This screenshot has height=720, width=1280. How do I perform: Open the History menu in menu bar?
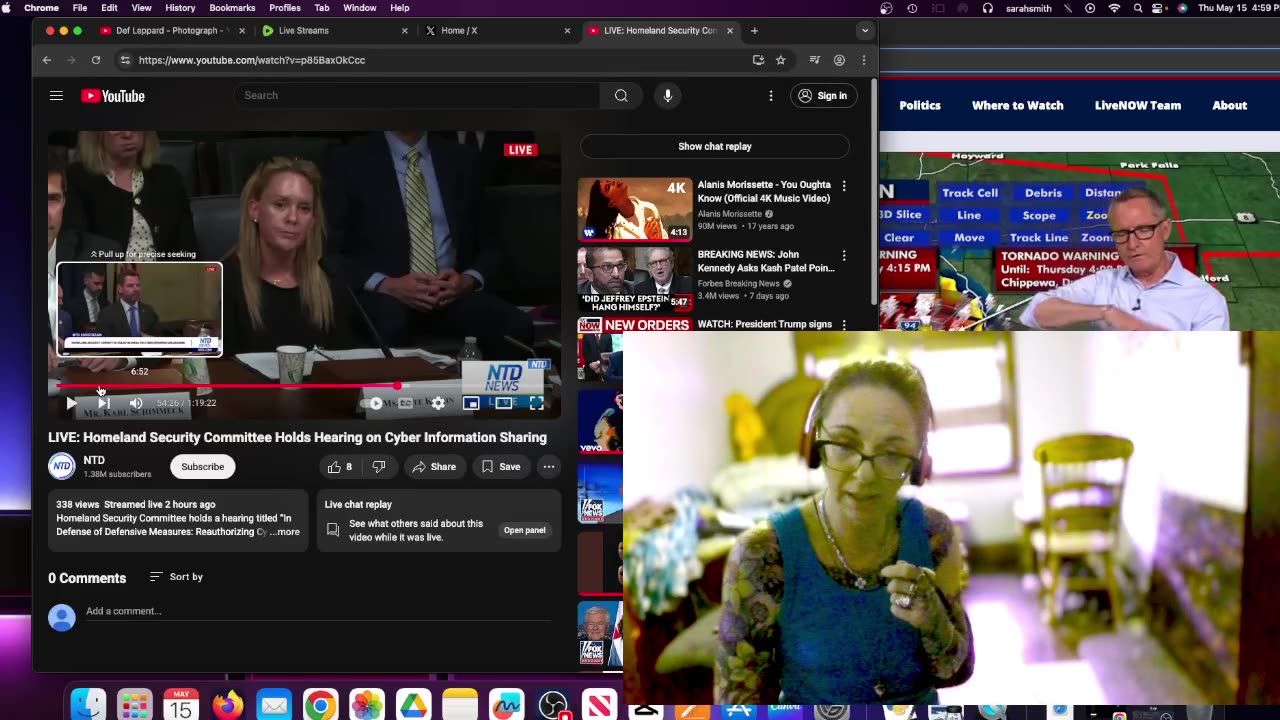(180, 8)
